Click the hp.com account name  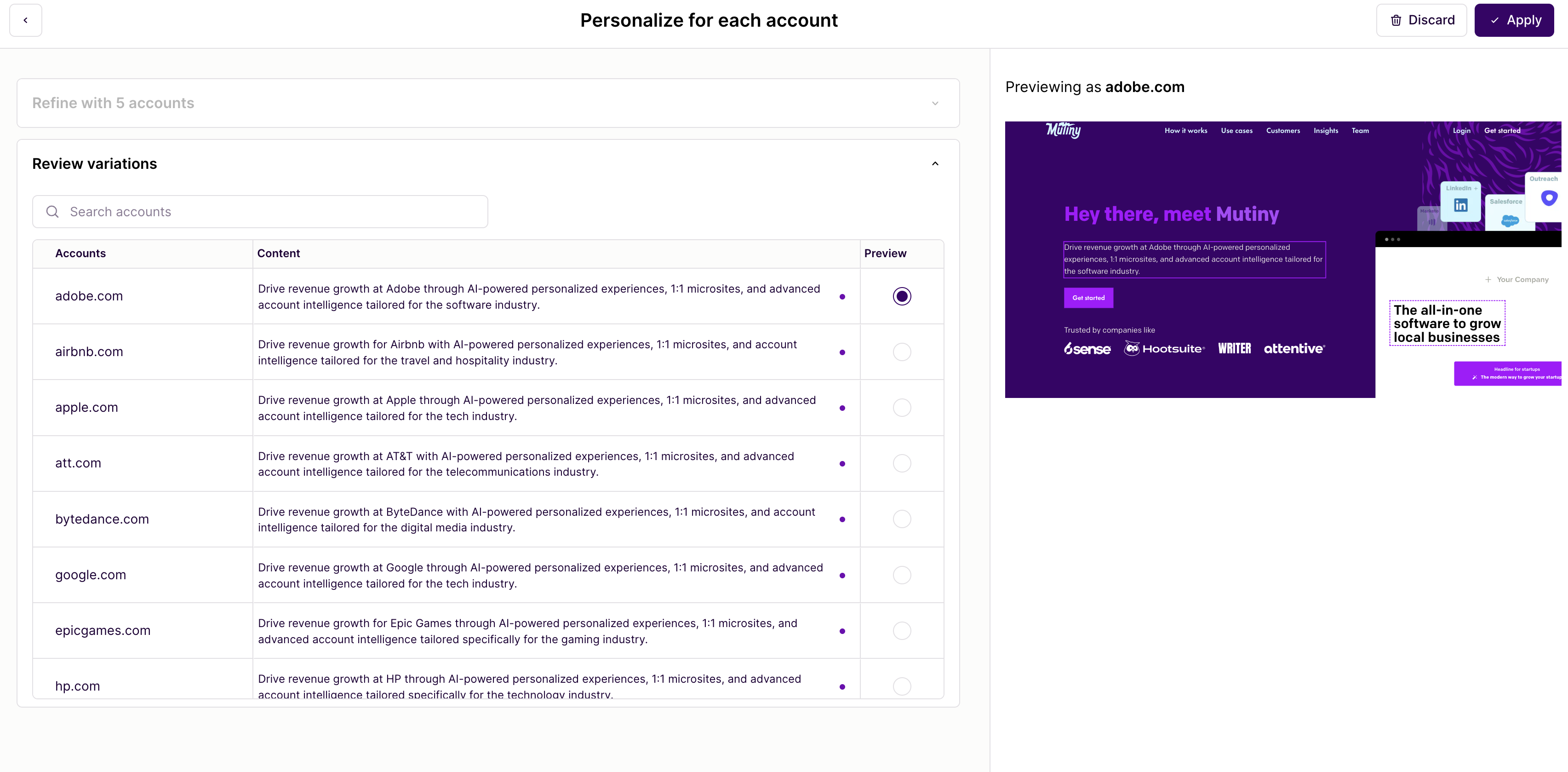[x=77, y=686]
